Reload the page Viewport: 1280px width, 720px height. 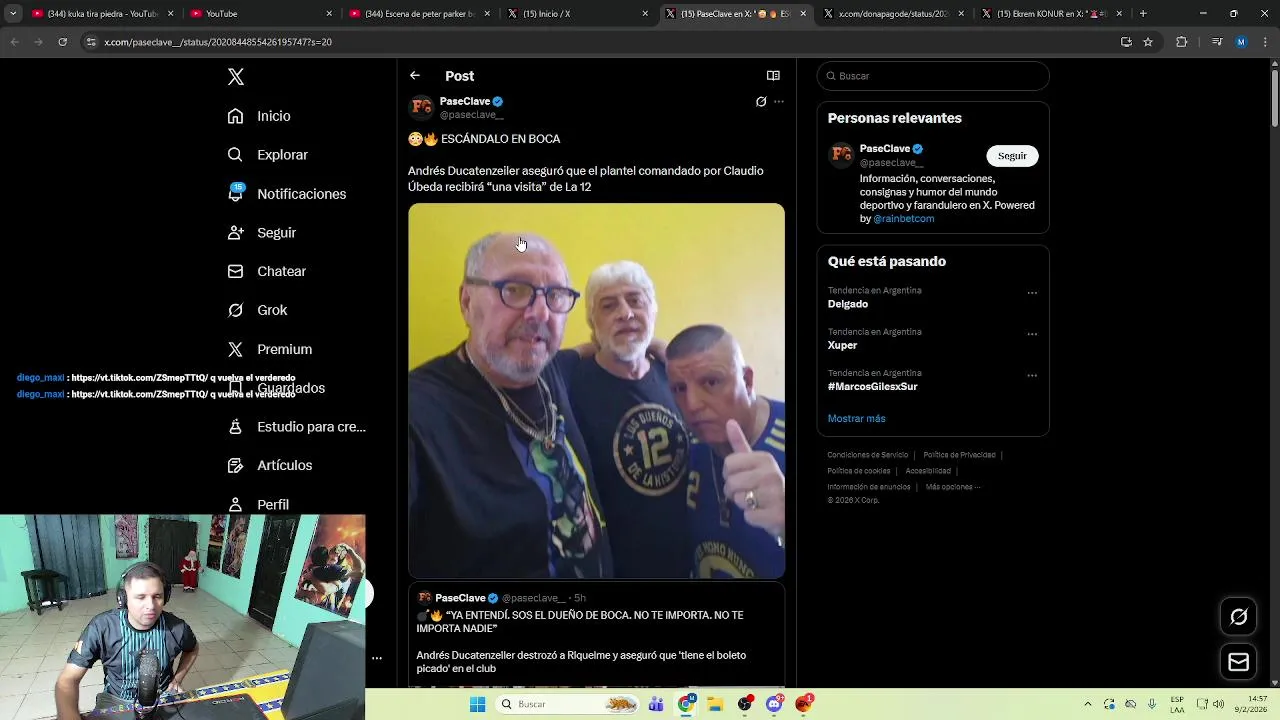(62, 42)
